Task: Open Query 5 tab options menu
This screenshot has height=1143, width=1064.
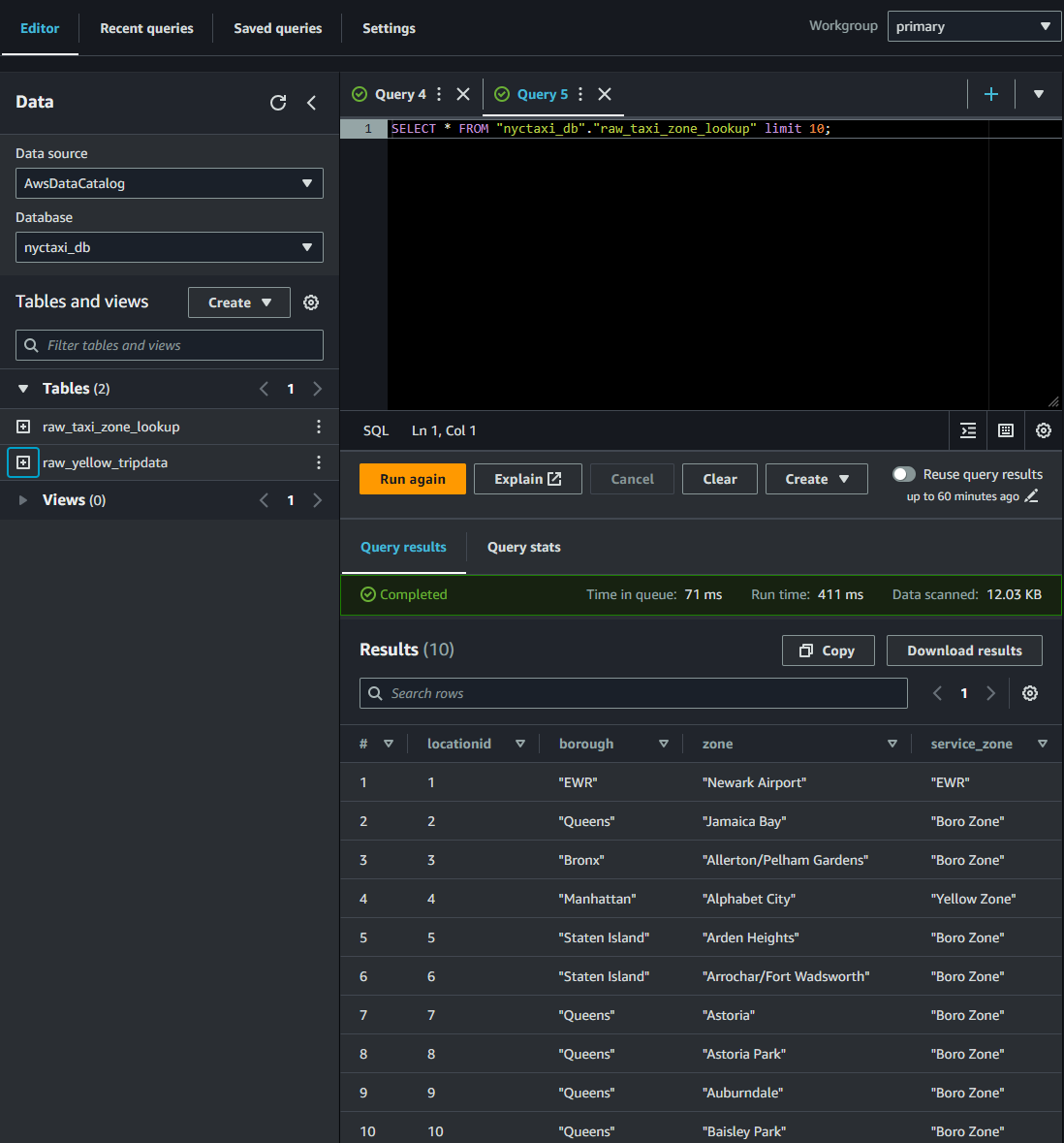Action: pos(580,94)
